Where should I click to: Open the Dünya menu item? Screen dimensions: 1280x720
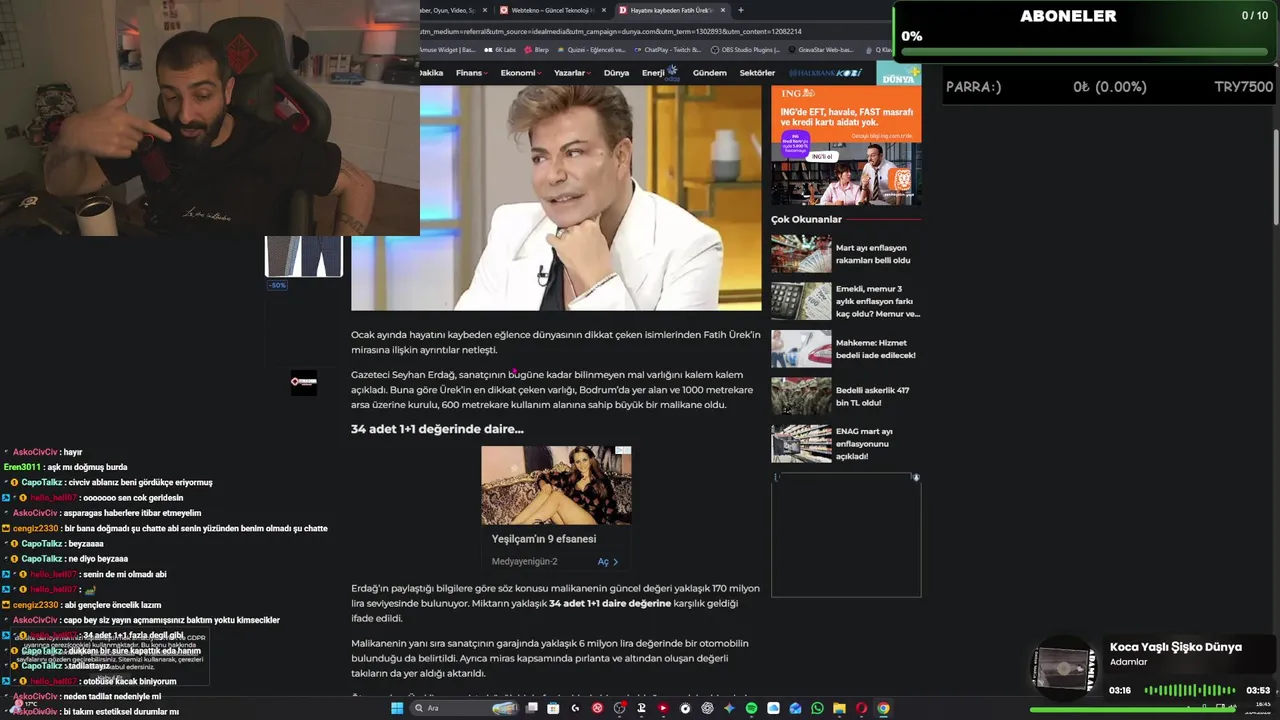click(616, 73)
